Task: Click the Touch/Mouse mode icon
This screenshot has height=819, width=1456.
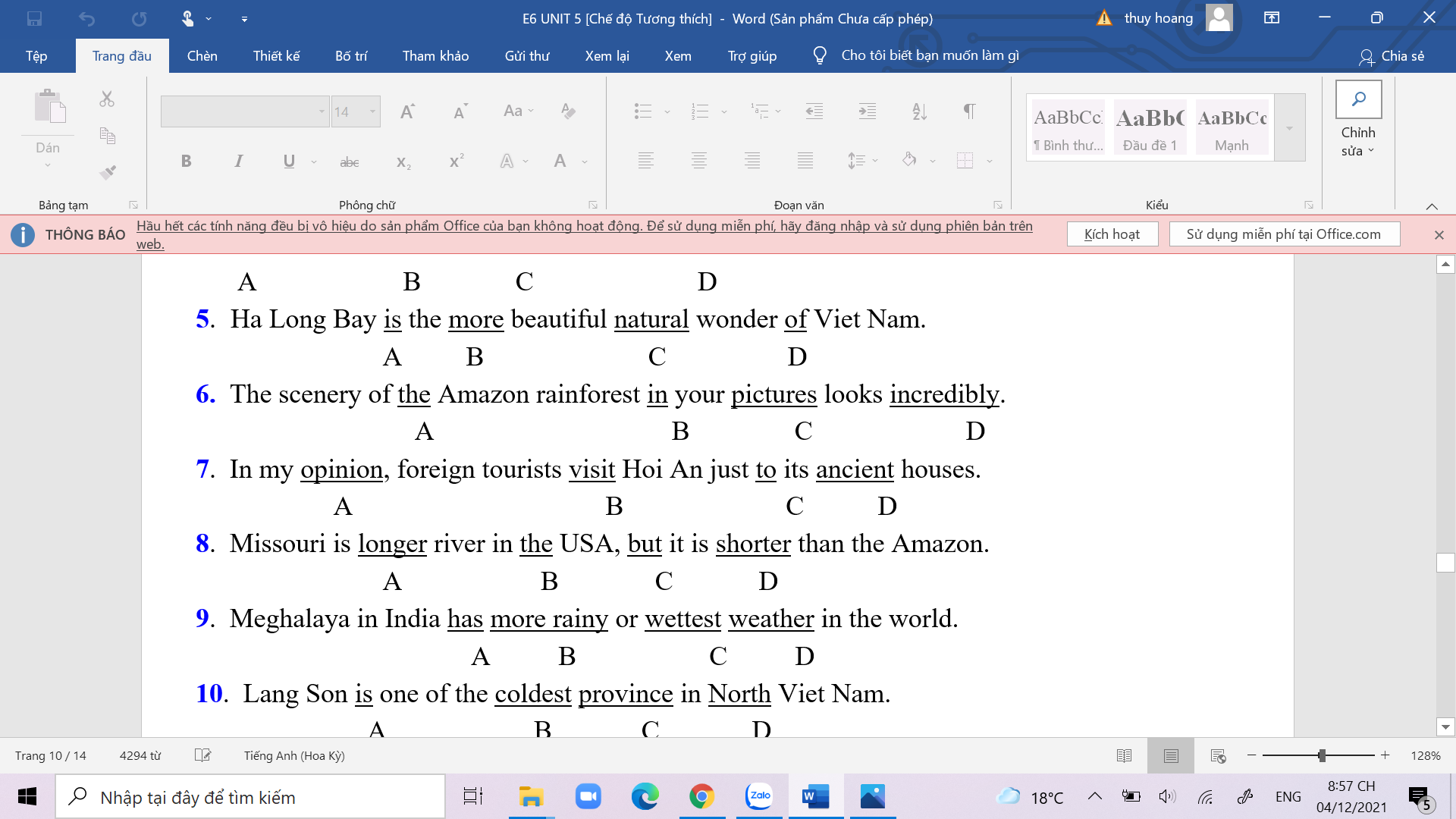Action: (x=187, y=18)
